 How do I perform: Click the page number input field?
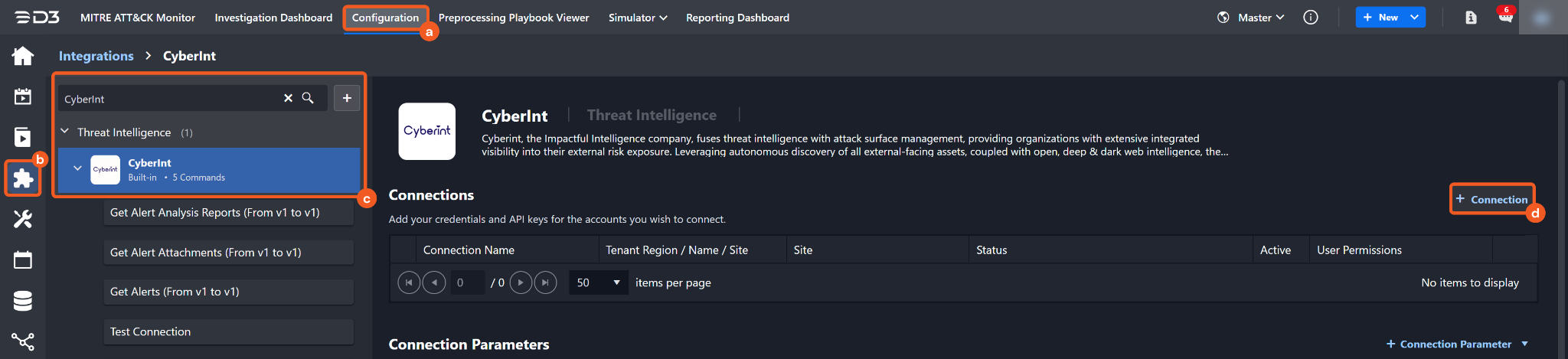[467, 282]
